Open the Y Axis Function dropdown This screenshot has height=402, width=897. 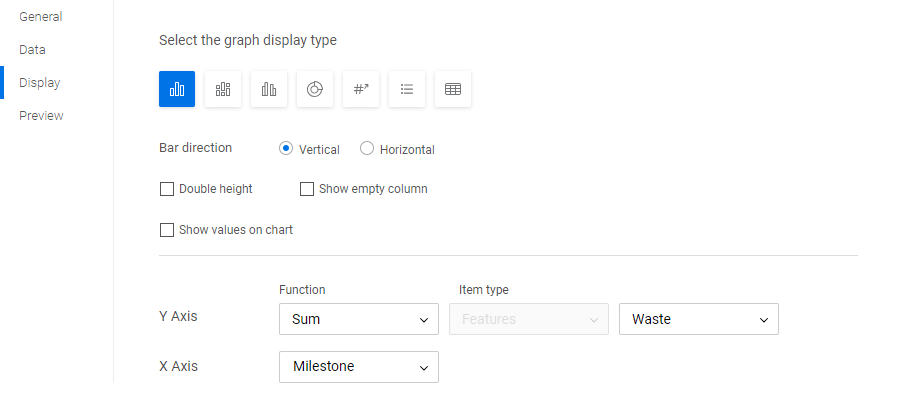358,319
